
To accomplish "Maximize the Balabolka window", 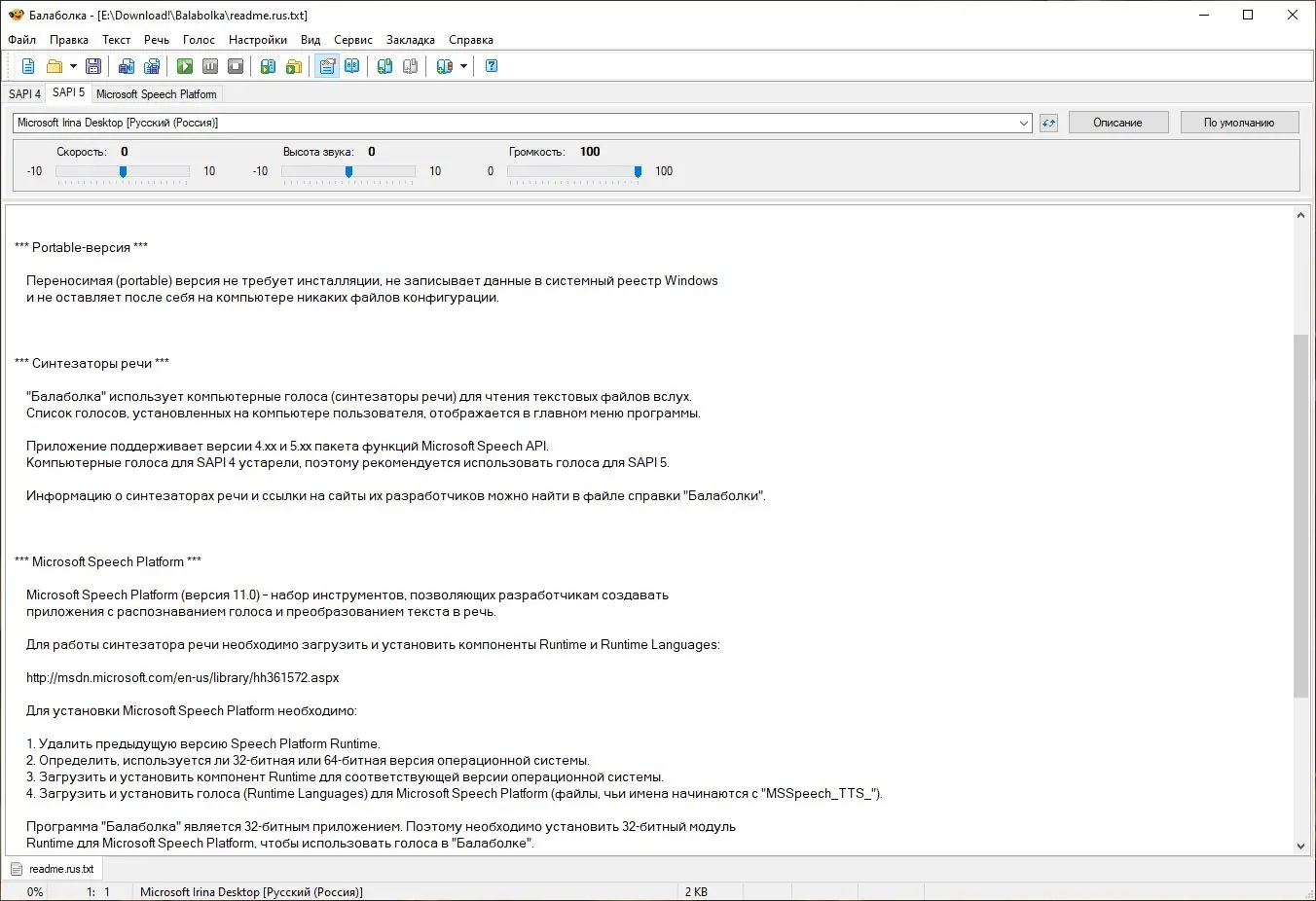I will click(1248, 15).
